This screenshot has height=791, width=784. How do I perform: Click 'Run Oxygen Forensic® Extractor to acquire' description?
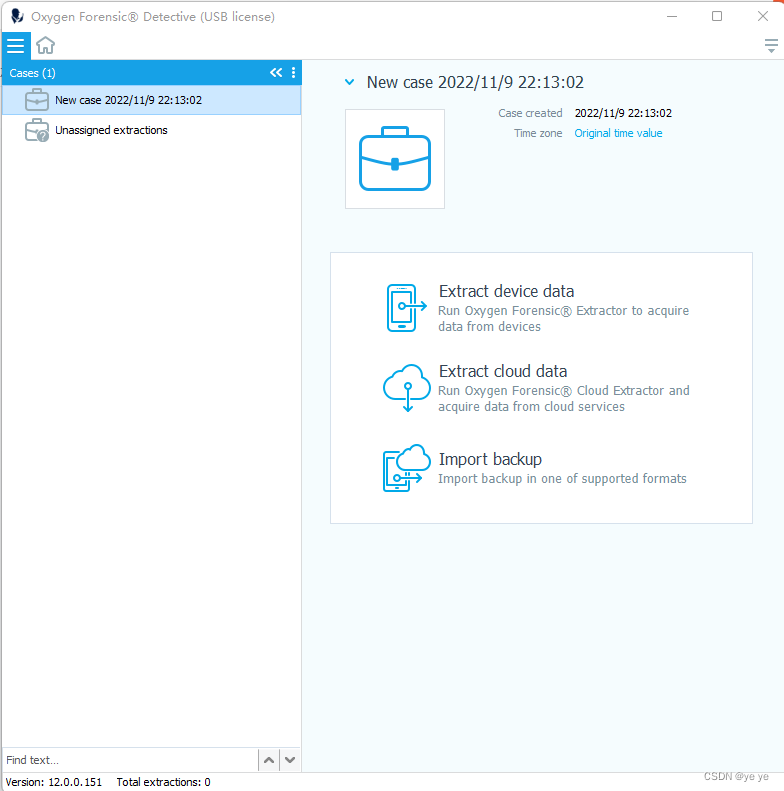click(x=564, y=311)
